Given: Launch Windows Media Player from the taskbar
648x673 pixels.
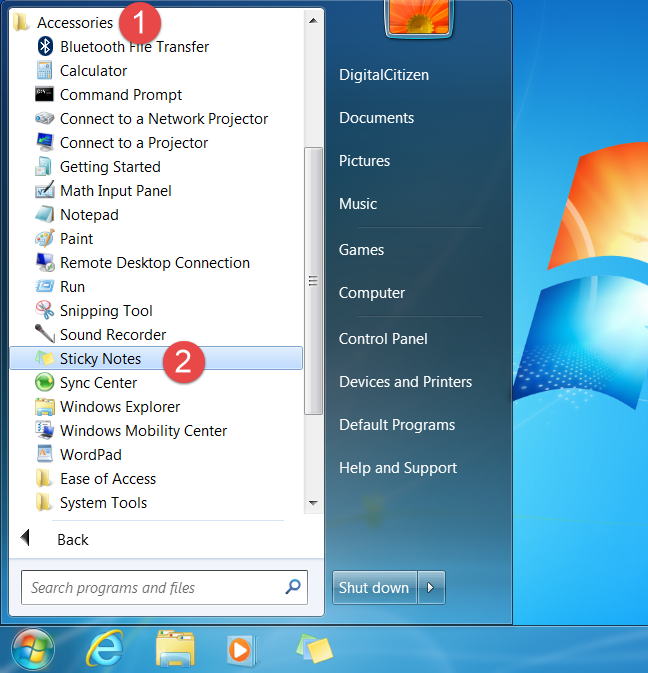Looking at the screenshot, I should (242, 650).
